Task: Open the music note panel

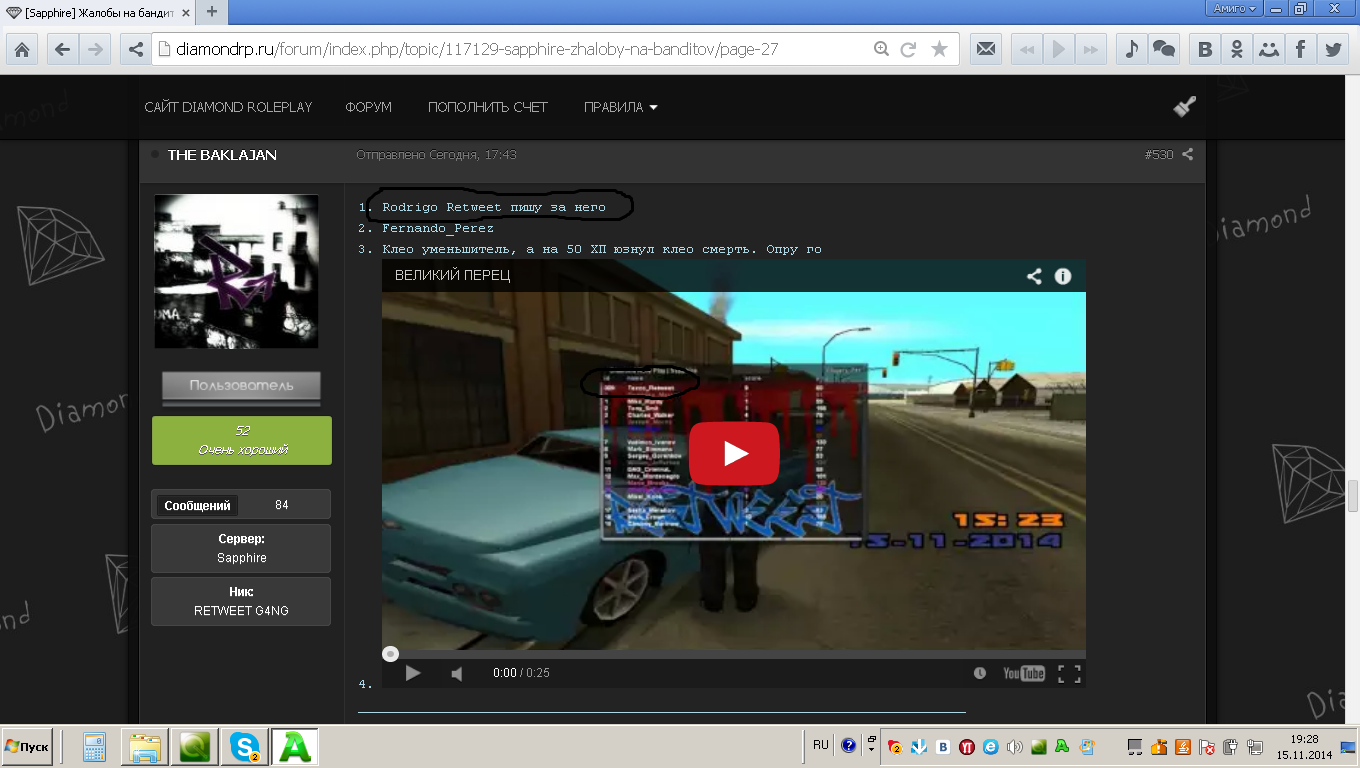Action: tap(1131, 49)
